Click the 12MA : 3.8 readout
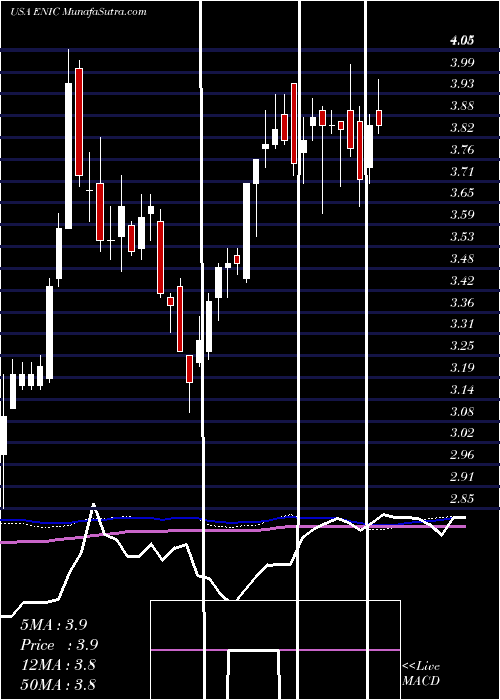Viewport: 500px width, 700px height. tap(58, 665)
